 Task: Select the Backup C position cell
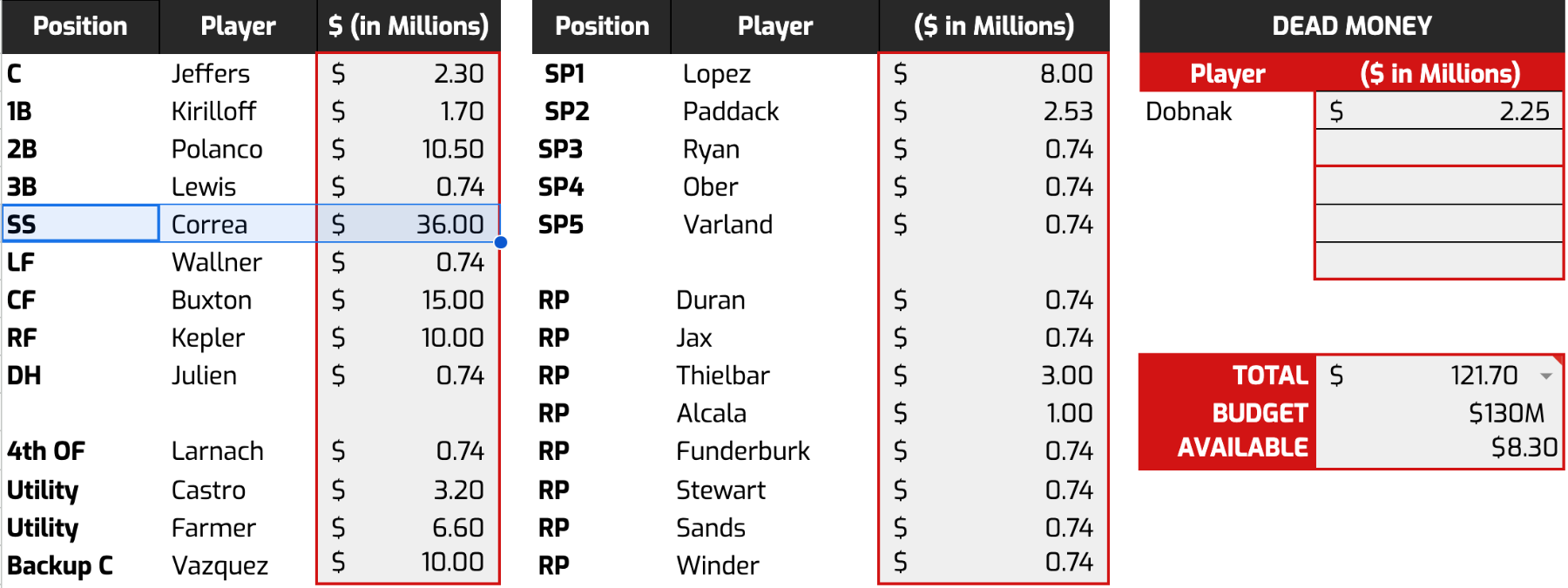point(80,565)
